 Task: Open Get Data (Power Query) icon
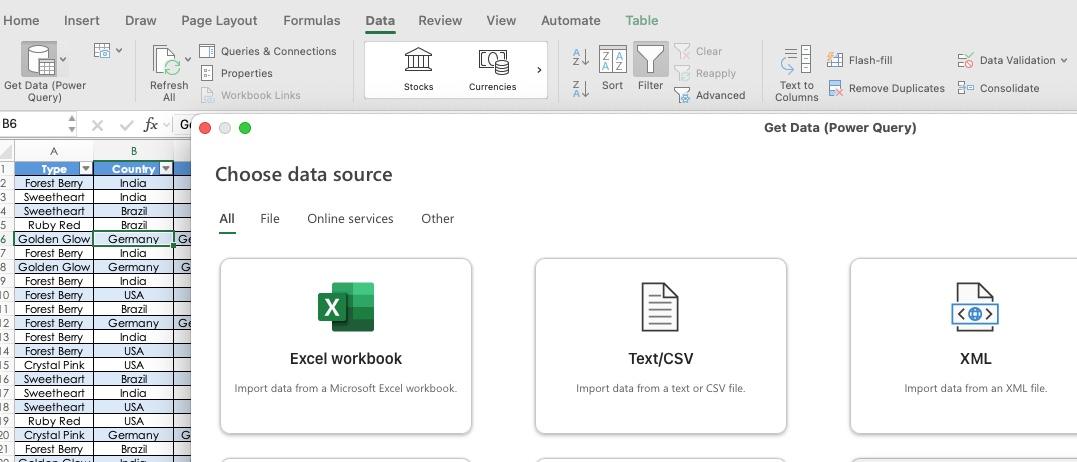tap(38, 60)
